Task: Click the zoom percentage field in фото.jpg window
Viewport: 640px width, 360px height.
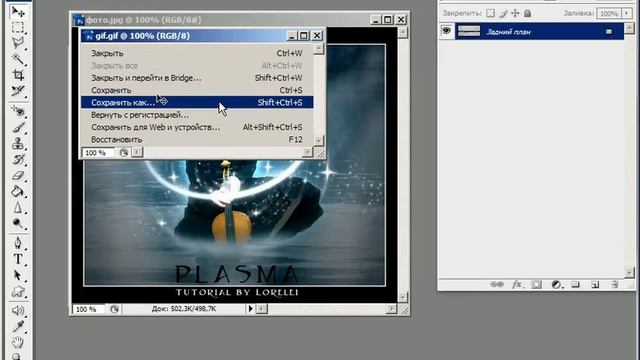Action: [88, 309]
